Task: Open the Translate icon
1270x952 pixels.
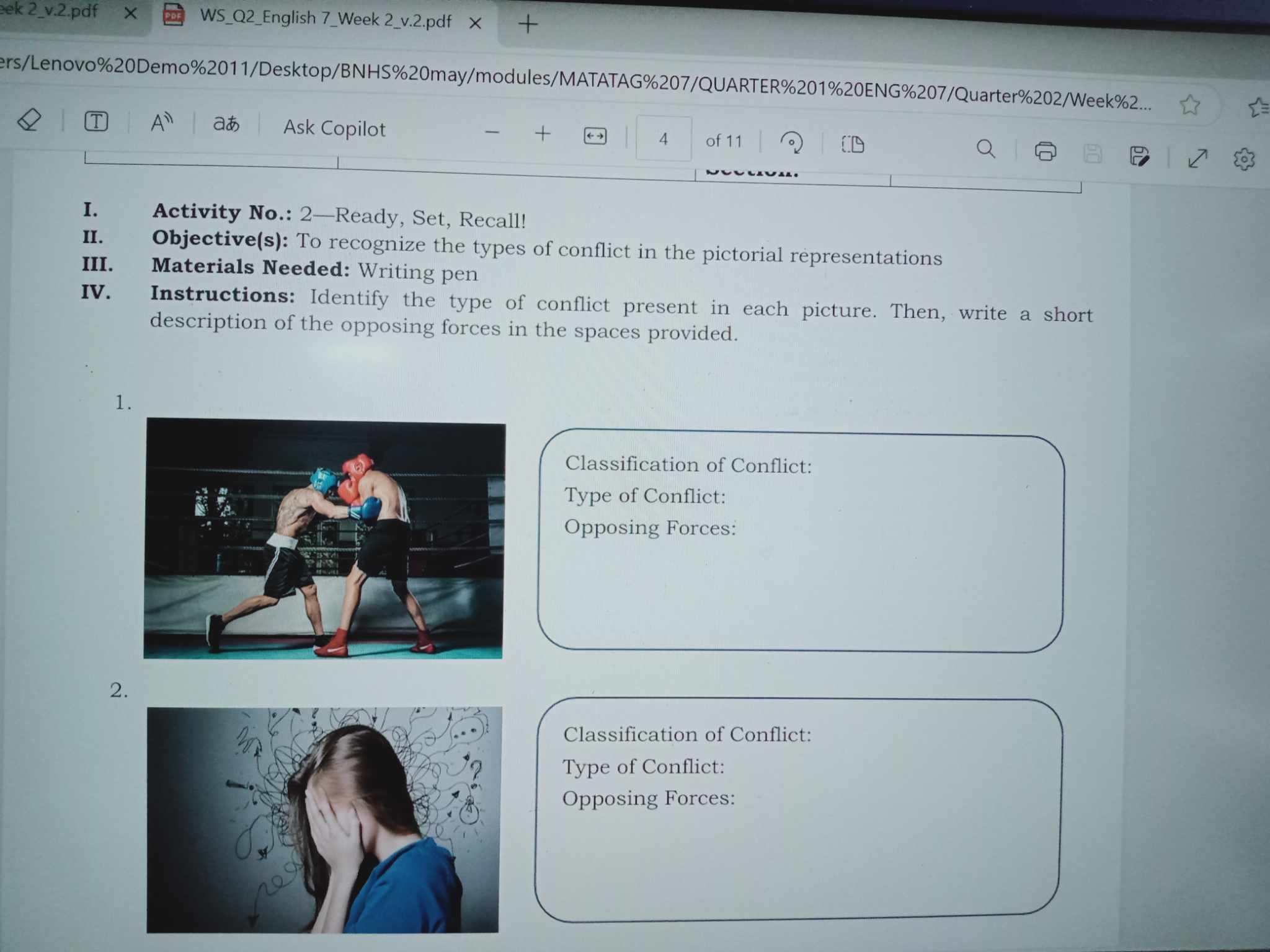Action: click(x=226, y=124)
